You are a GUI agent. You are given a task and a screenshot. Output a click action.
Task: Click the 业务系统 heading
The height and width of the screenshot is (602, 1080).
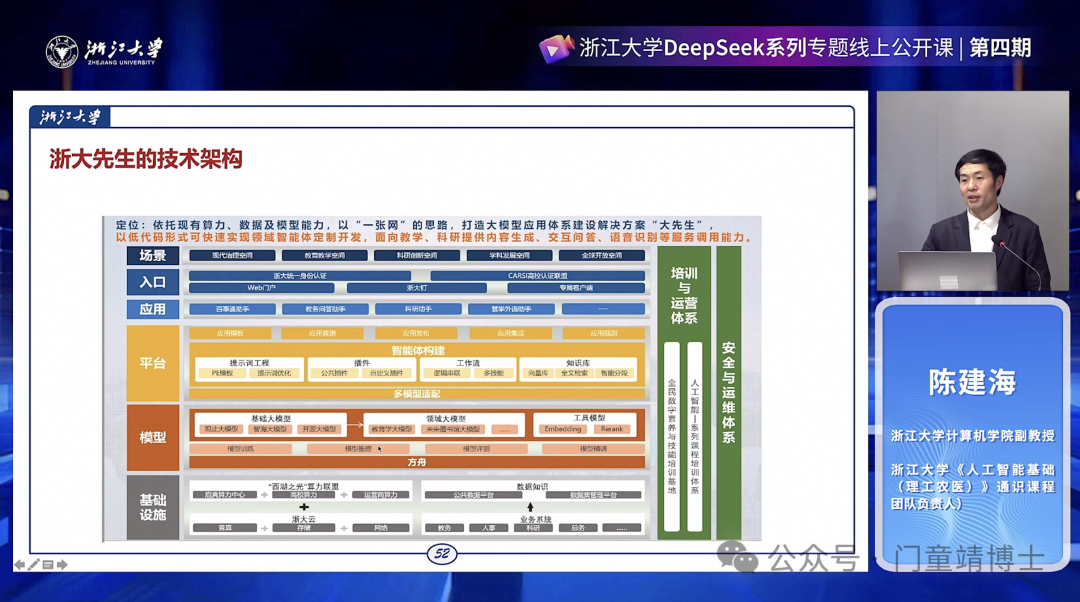coord(535,519)
